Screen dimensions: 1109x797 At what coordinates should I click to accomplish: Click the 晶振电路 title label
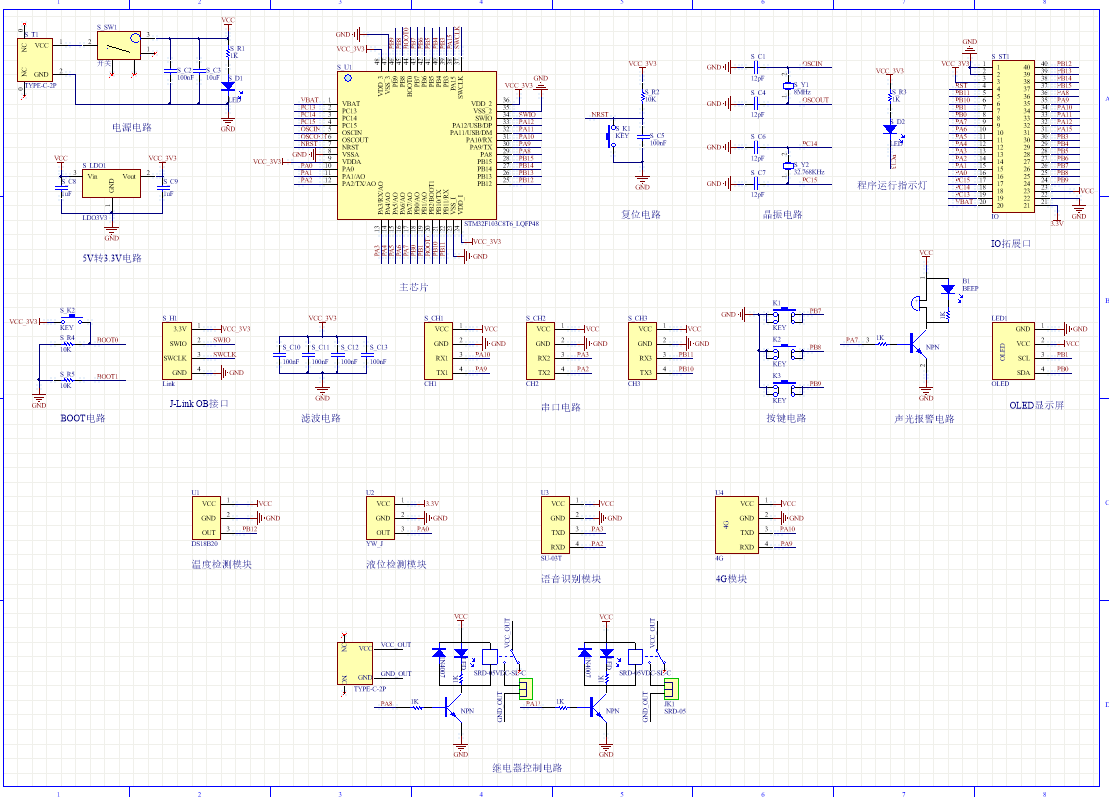click(x=782, y=214)
